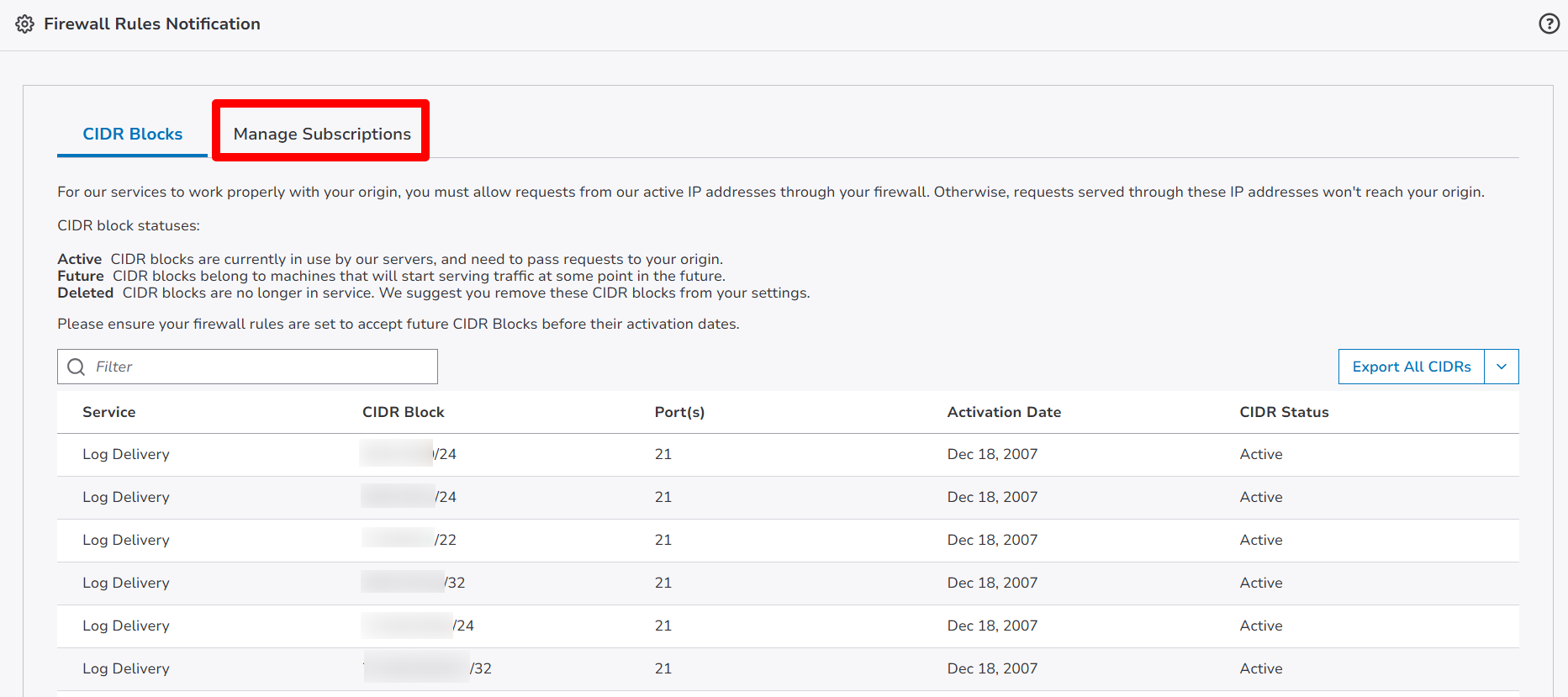Viewport: 1568px width, 697px height.
Task: Switch to the Manage Subscriptions tab
Action: pos(322,134)
